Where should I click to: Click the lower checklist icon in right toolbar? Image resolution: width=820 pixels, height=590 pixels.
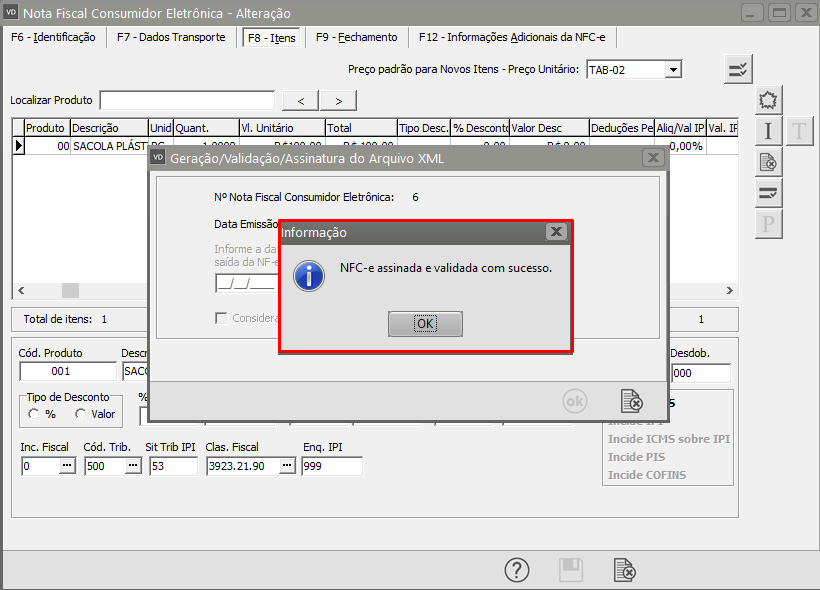[x=768, y=192]
